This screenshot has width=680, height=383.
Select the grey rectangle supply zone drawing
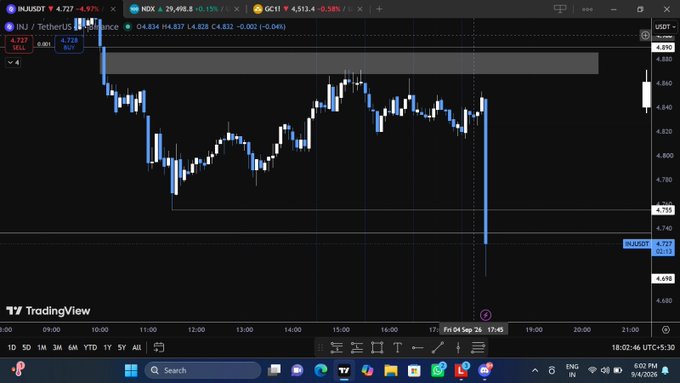click(350, 63)
